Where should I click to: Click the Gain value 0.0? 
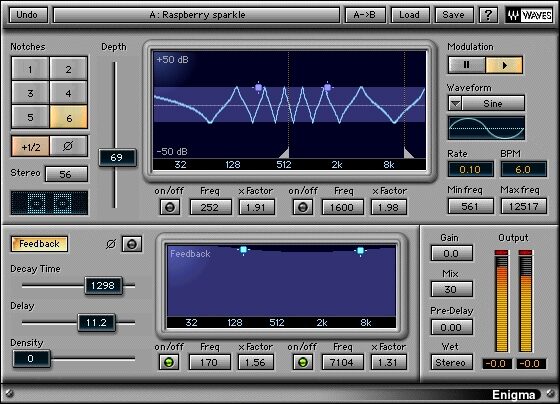(452, 253)
